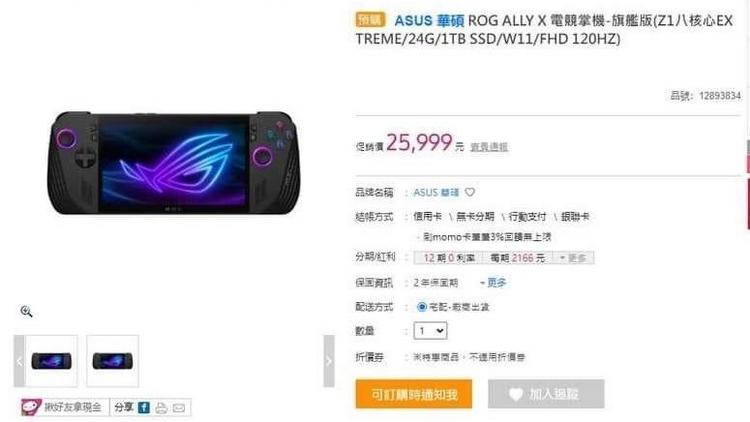This screenshot has width=750, height=422.
Task: Go to previous thumbnail with left arrow
Action: (x=19, y=361)
